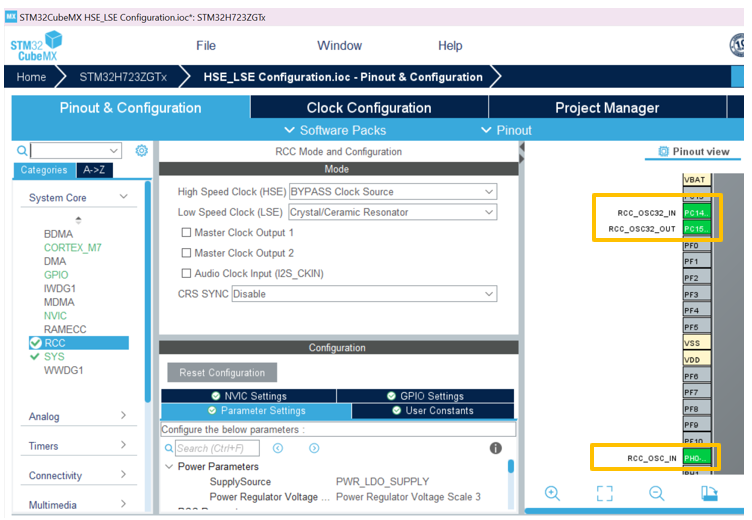Image resolution: width=752 pixels, height=520 pixels.
Task: Select the Categories tab
Action: coord(44,170)
